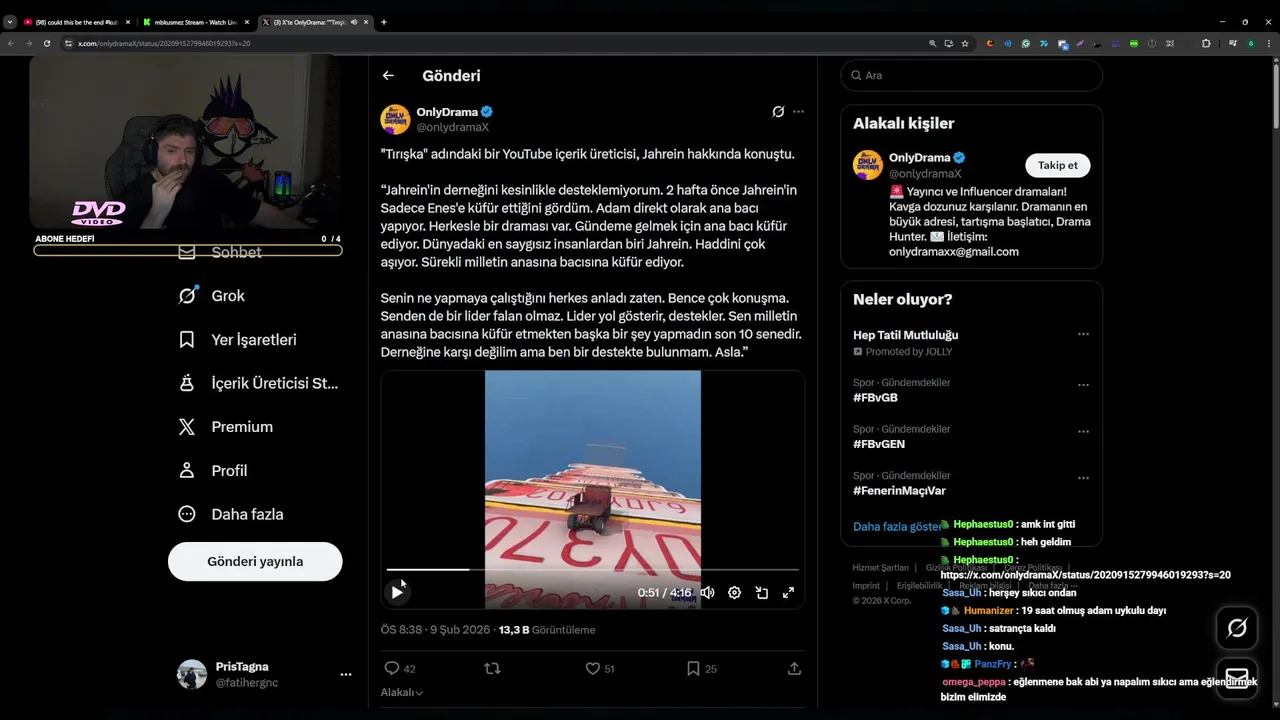The width and height of the screenshot is (1280, 720).
Task: Reload the page with the browser refresh button
Action: [x=47, y=43]
